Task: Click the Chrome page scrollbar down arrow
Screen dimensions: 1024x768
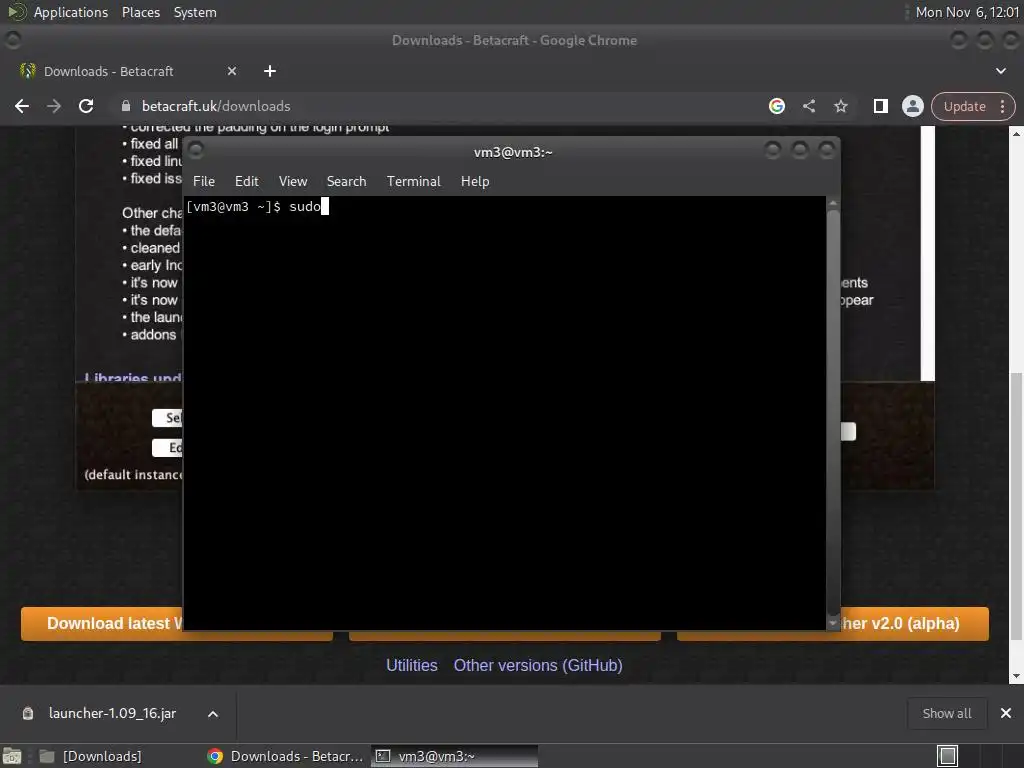Action: [1016, 677]
